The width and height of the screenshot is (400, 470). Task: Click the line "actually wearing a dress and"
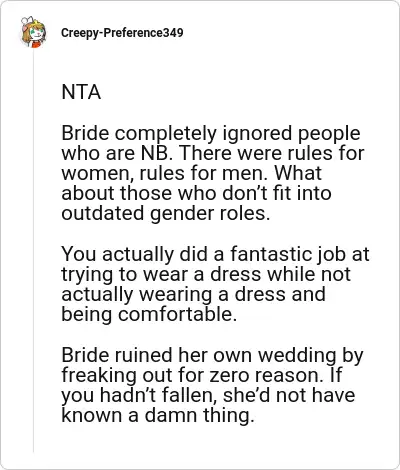tap(193, 295)
